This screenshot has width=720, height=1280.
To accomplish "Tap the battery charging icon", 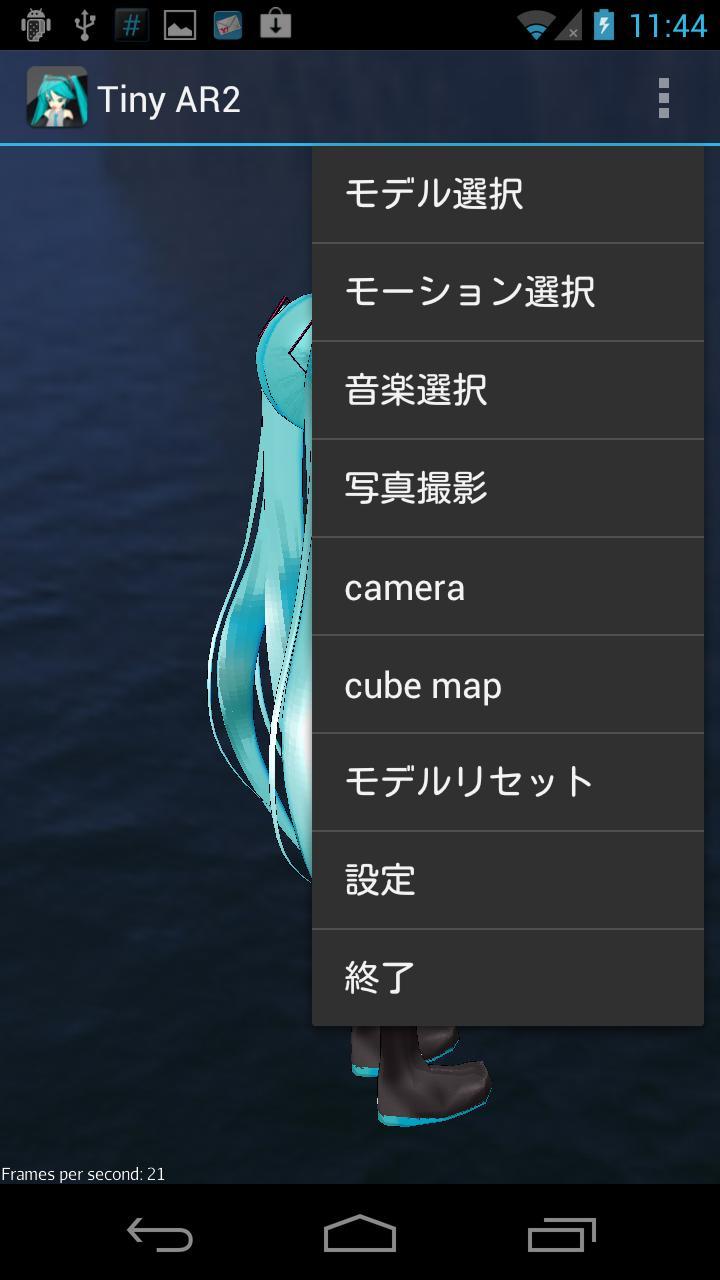I will [604, 25].
